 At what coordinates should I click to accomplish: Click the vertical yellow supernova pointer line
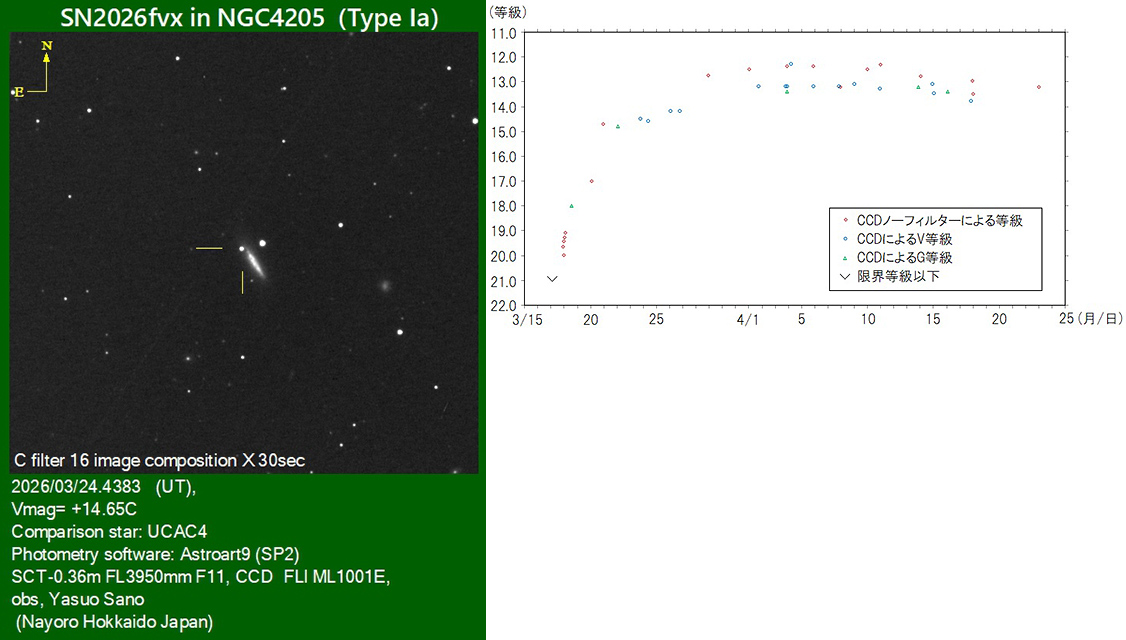(x=242, y=282)
